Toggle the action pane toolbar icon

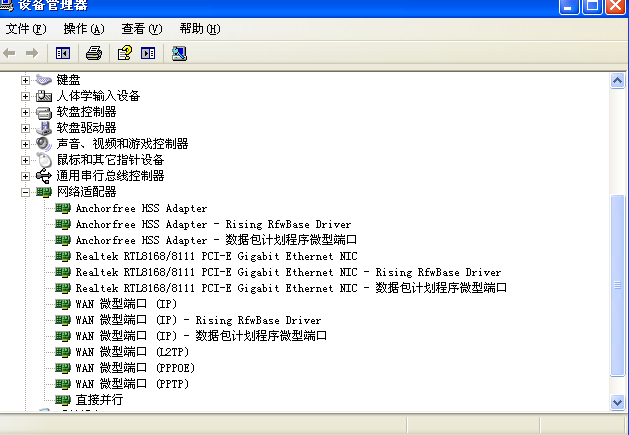(x=148, y=53)
